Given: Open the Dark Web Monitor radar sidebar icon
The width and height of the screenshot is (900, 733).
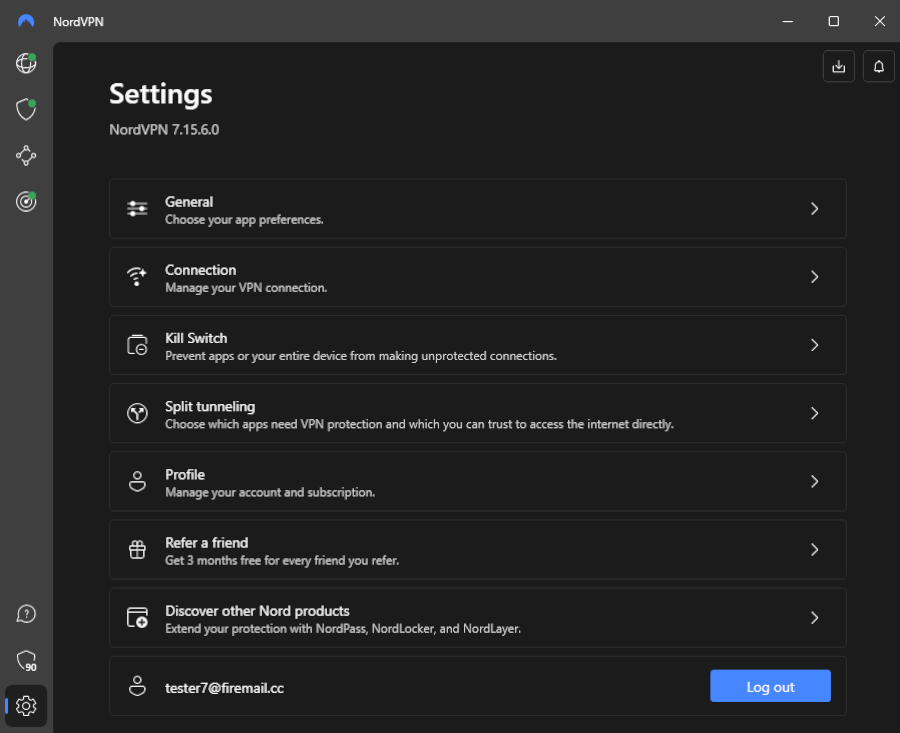Looking at the screenshot, I should tap(26, 201).
